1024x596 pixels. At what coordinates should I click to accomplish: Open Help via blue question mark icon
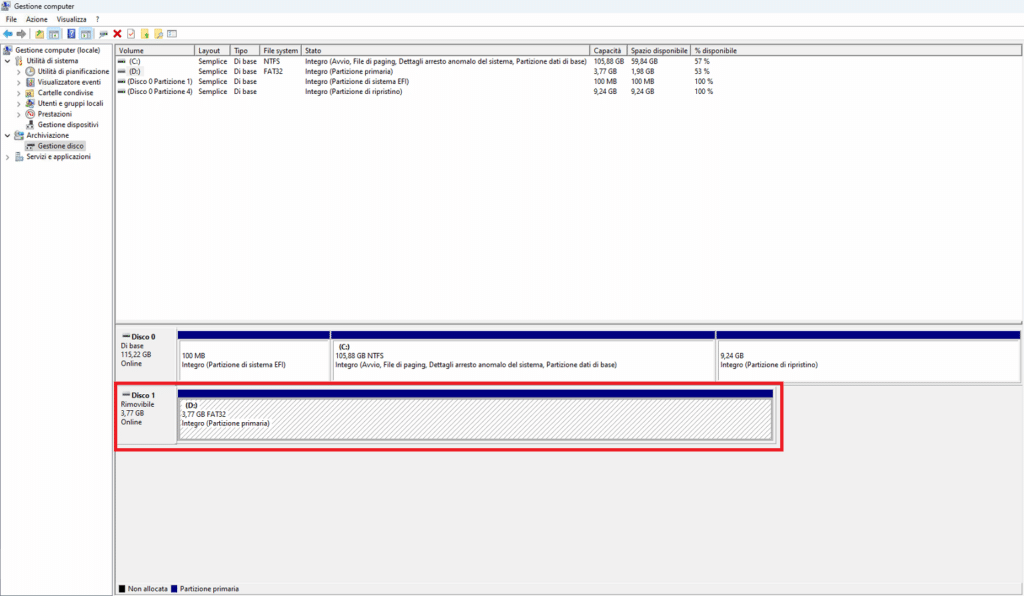(x=71, y=34)
